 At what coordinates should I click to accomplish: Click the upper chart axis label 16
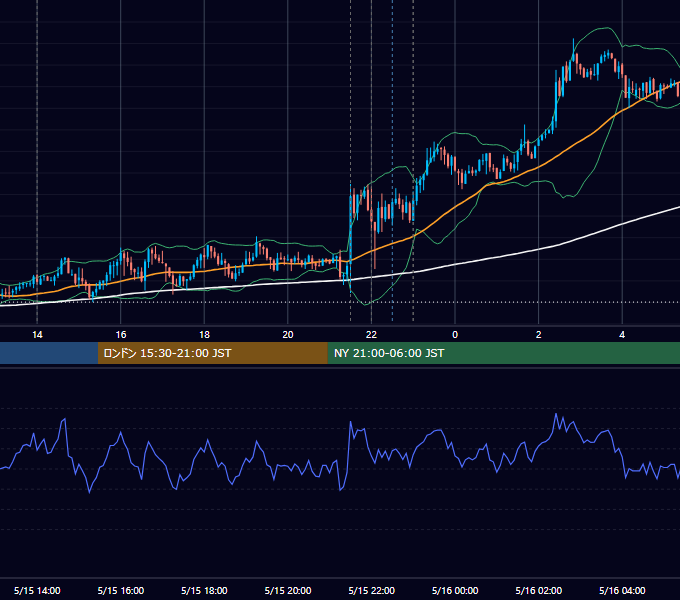coord(121,335)
